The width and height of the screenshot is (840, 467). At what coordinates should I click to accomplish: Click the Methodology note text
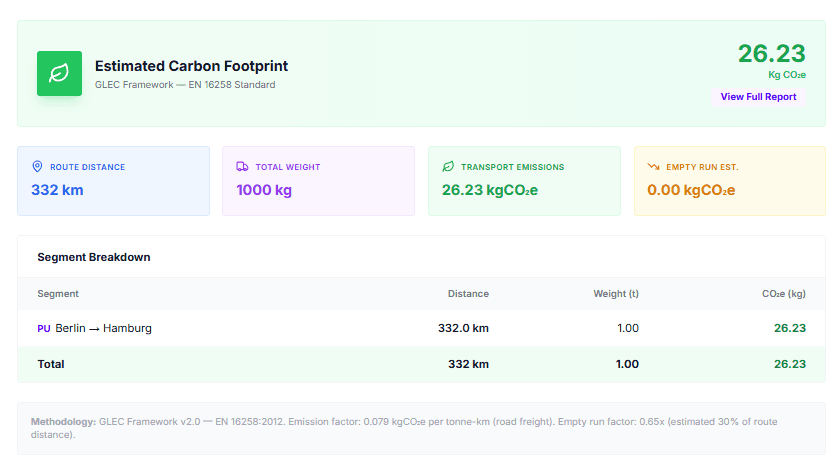tap(404, 428)
